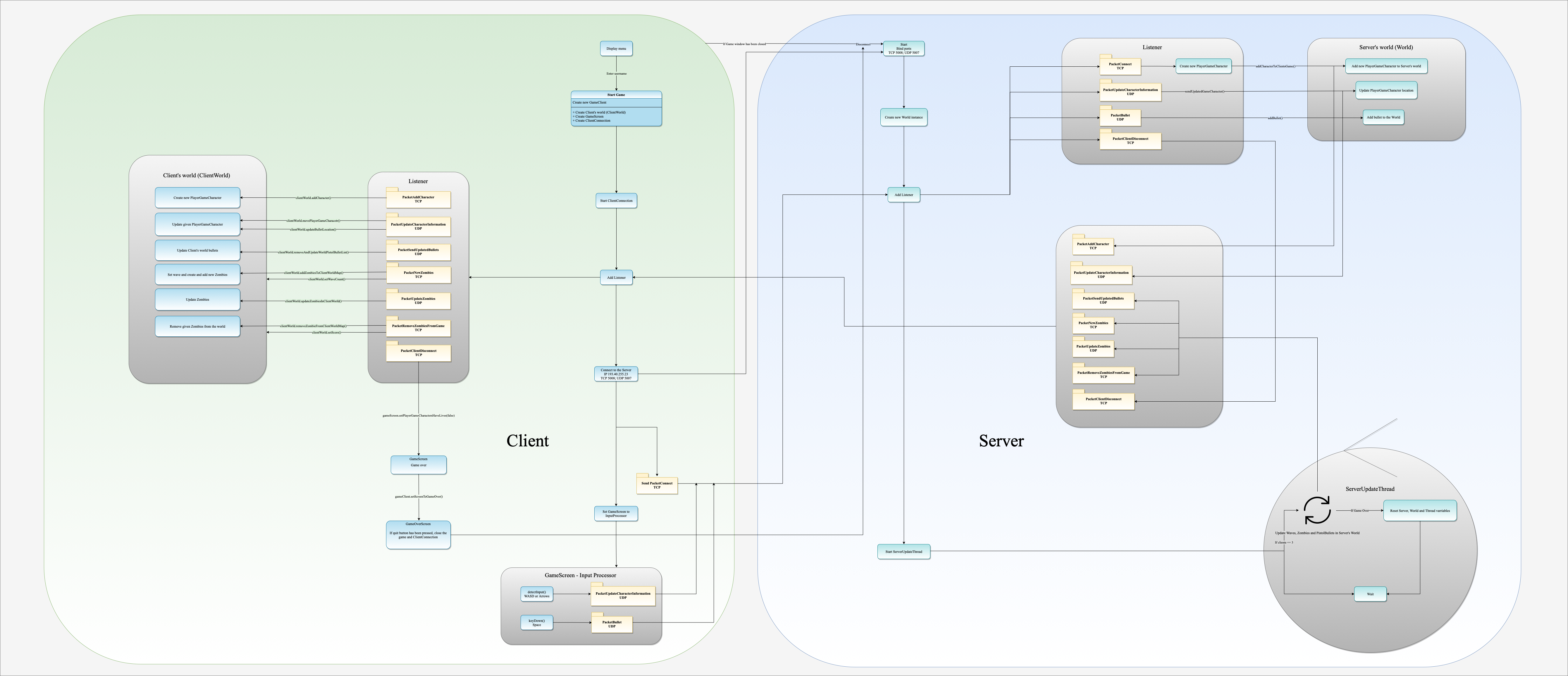Click the Update PlayerGameCharacter location node
Image resolution: width=1568 pixels, height=676 pixels.
coord(1386,91)
